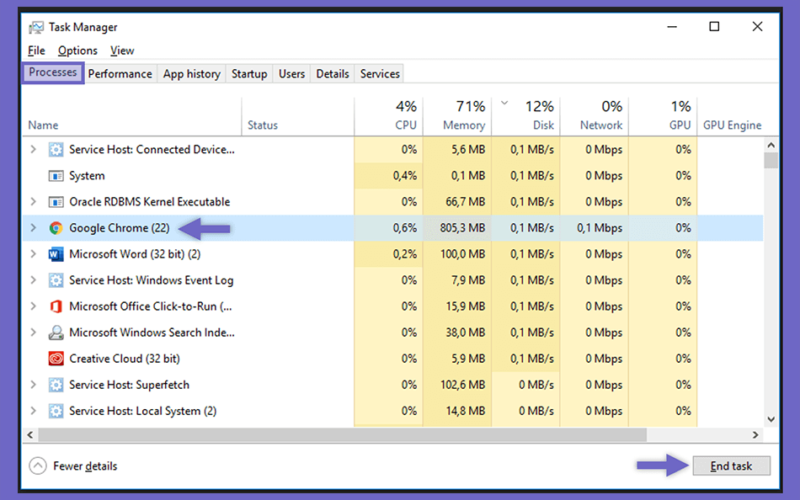Expand Service Host: Windows Event Log

[x=33, y=280]
